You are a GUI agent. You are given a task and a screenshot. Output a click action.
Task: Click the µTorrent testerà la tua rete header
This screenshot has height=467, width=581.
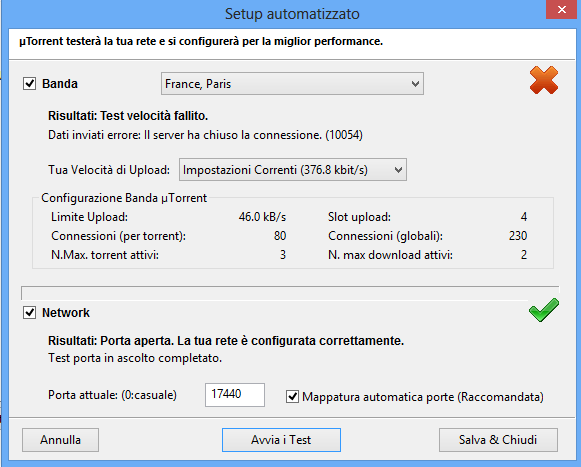(x=201, y=41)
